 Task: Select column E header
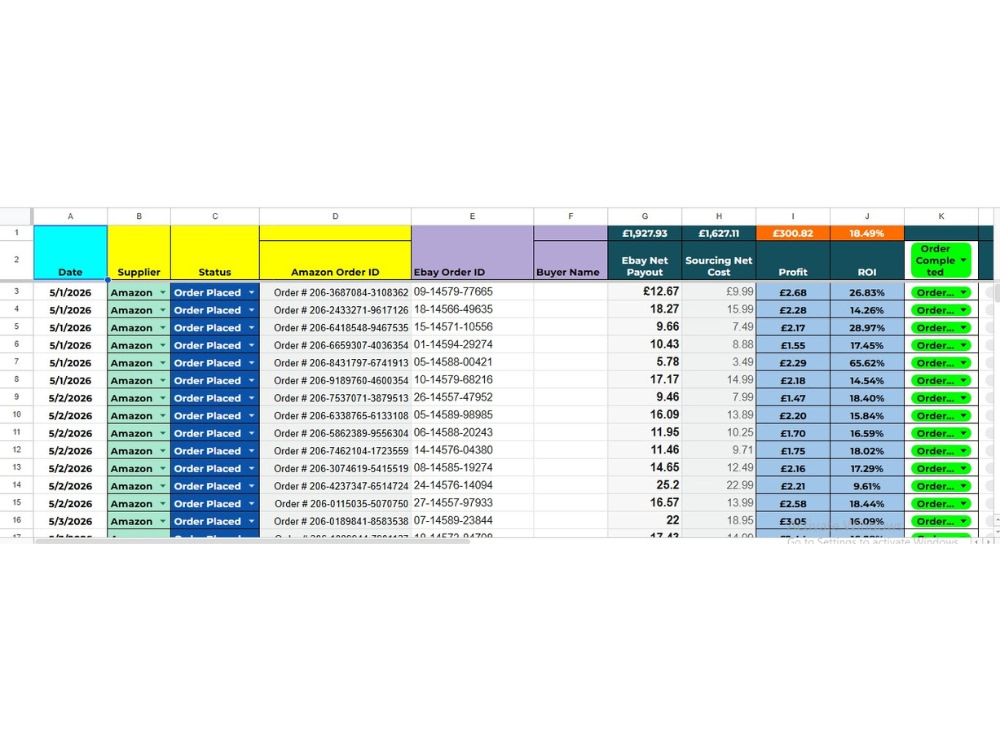472,216
